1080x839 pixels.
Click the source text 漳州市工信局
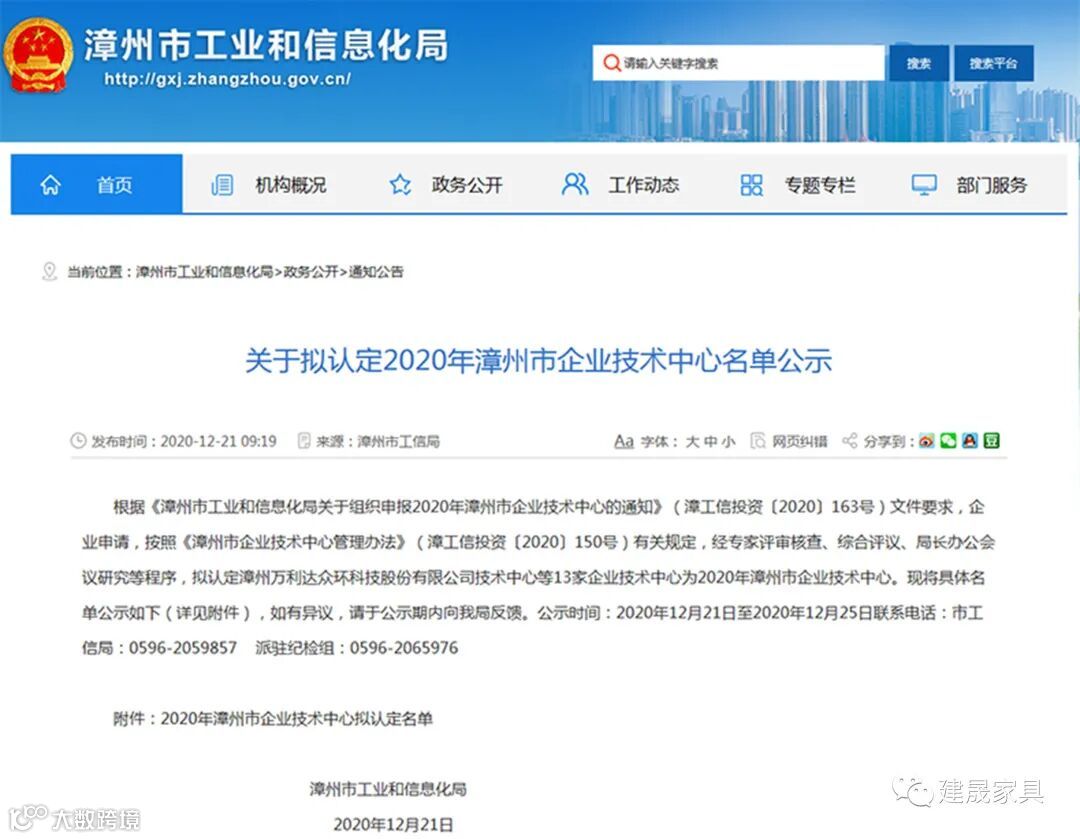399,442
